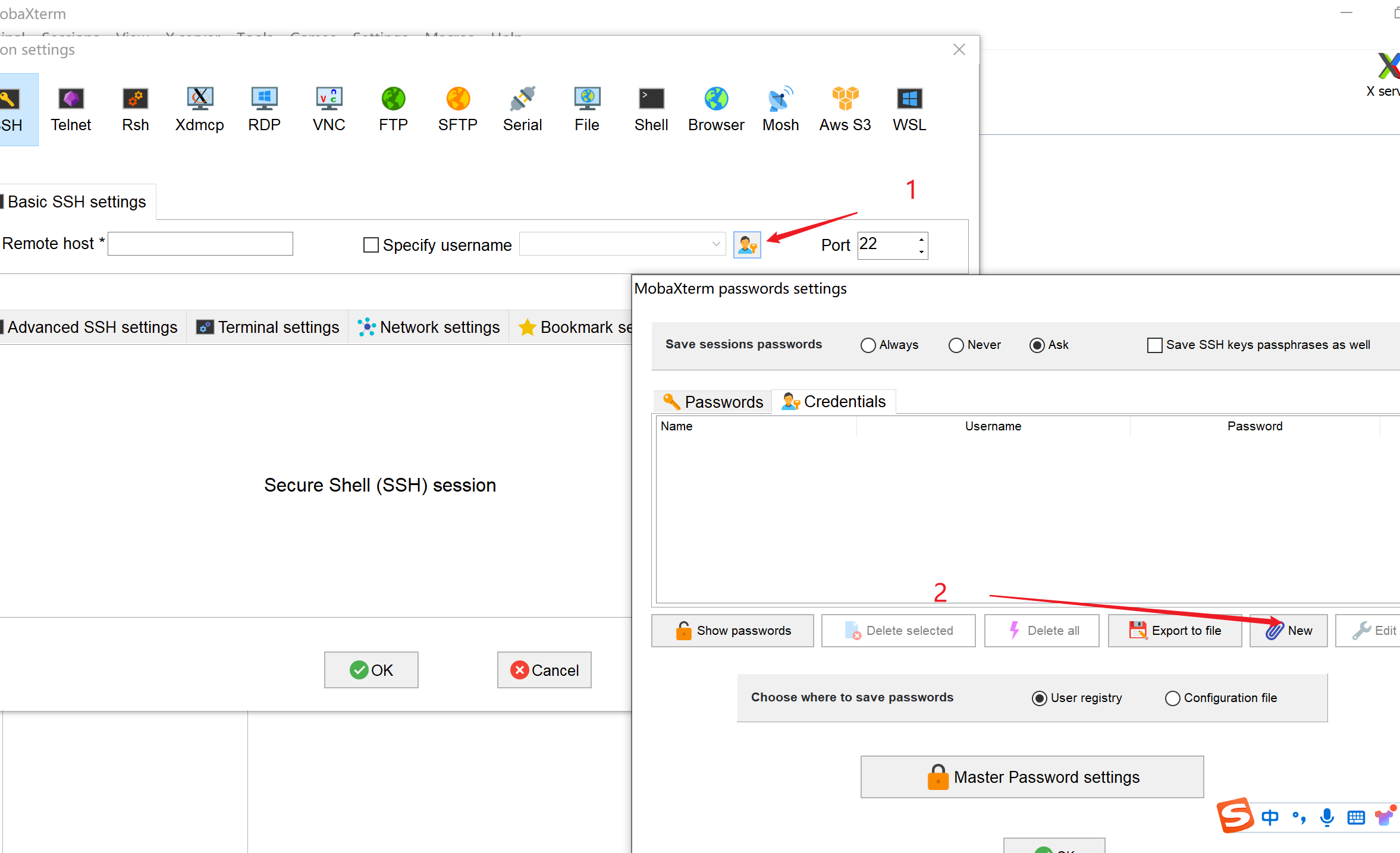This screenshot has width=1400, height=853.
Task: Choose the RDP session type
Action: [x=264, y=109]
